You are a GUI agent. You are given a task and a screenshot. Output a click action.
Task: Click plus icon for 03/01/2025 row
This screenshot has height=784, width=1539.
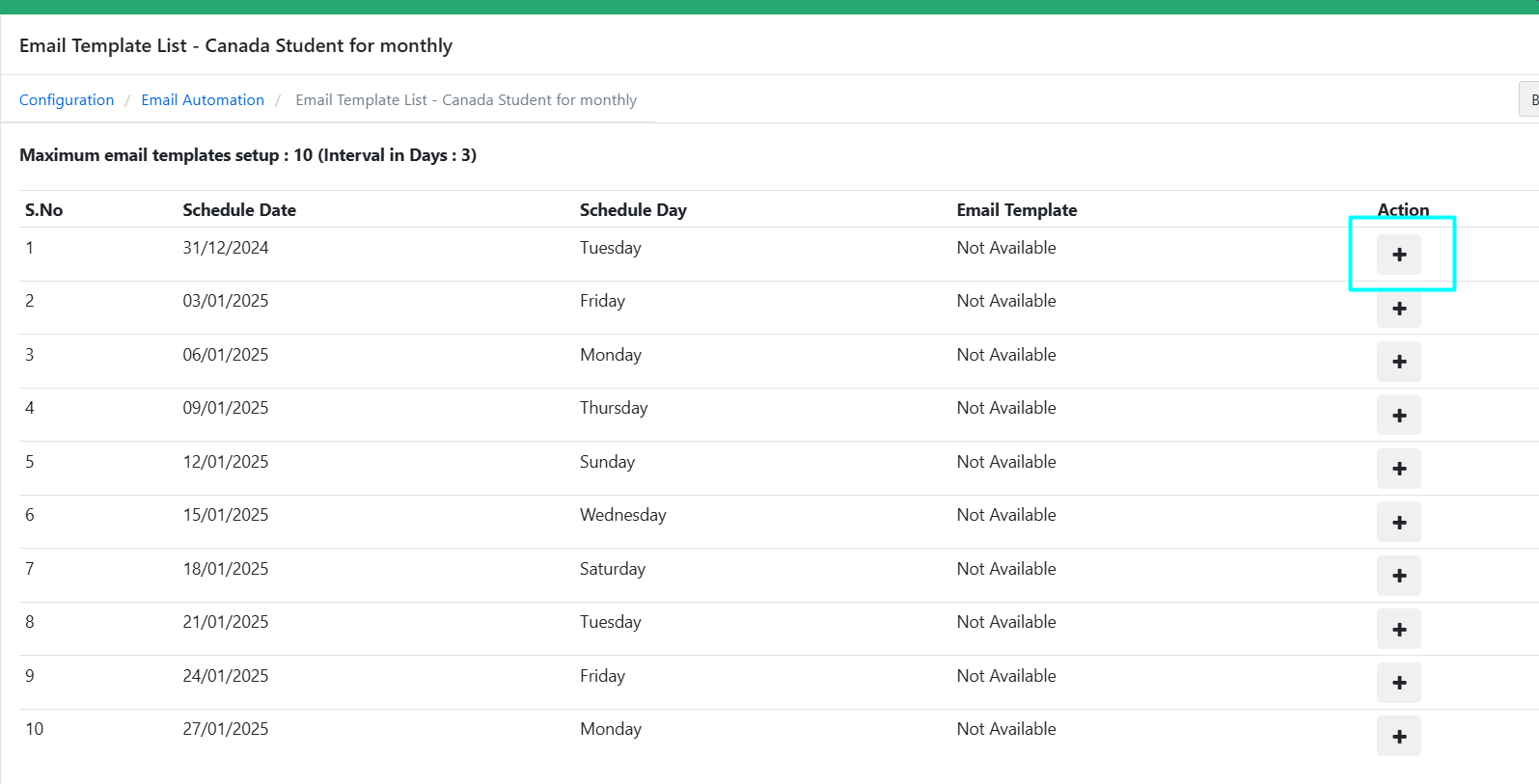1398,309
